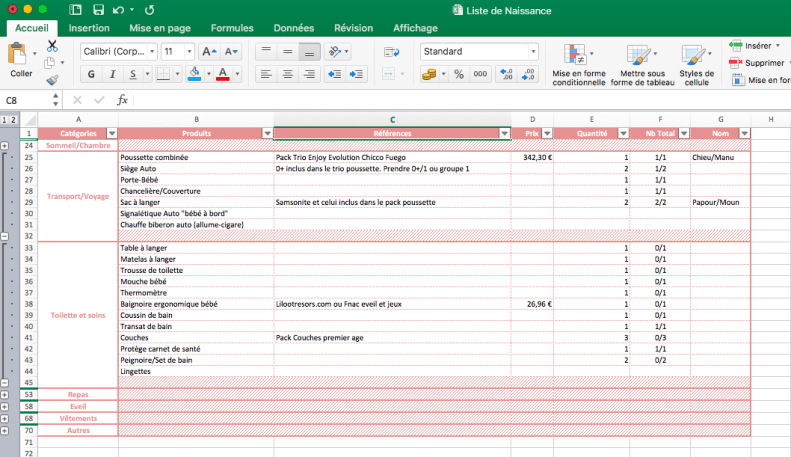
Task: Open the Produits column filter arrow
Action: pyautogui.click(x=267, y=133)
